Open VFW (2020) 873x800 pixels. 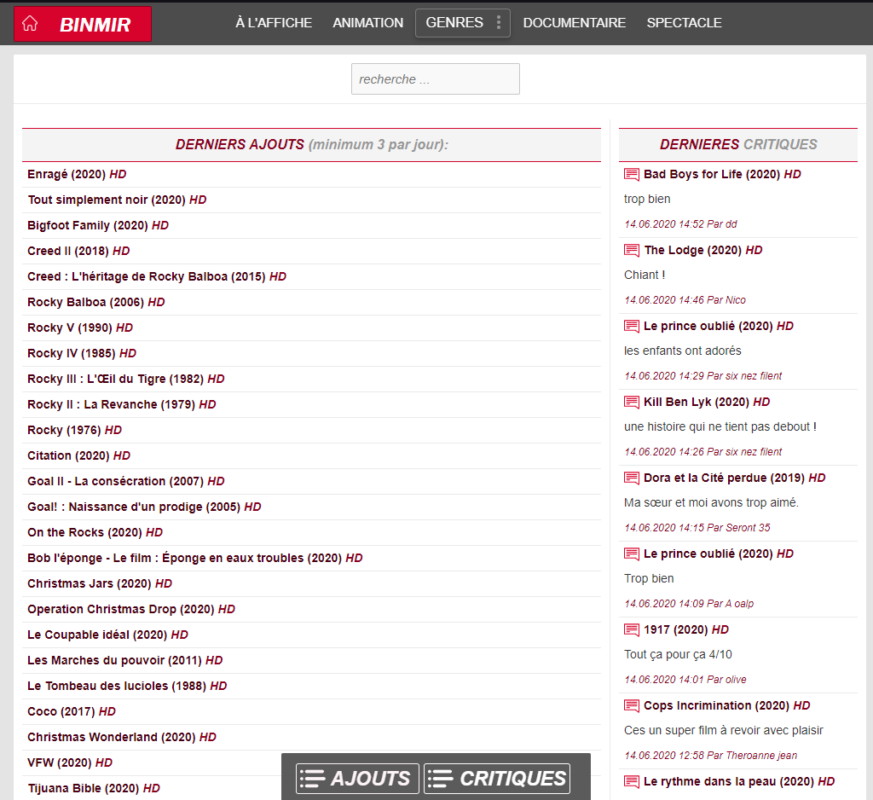[70, 763]
